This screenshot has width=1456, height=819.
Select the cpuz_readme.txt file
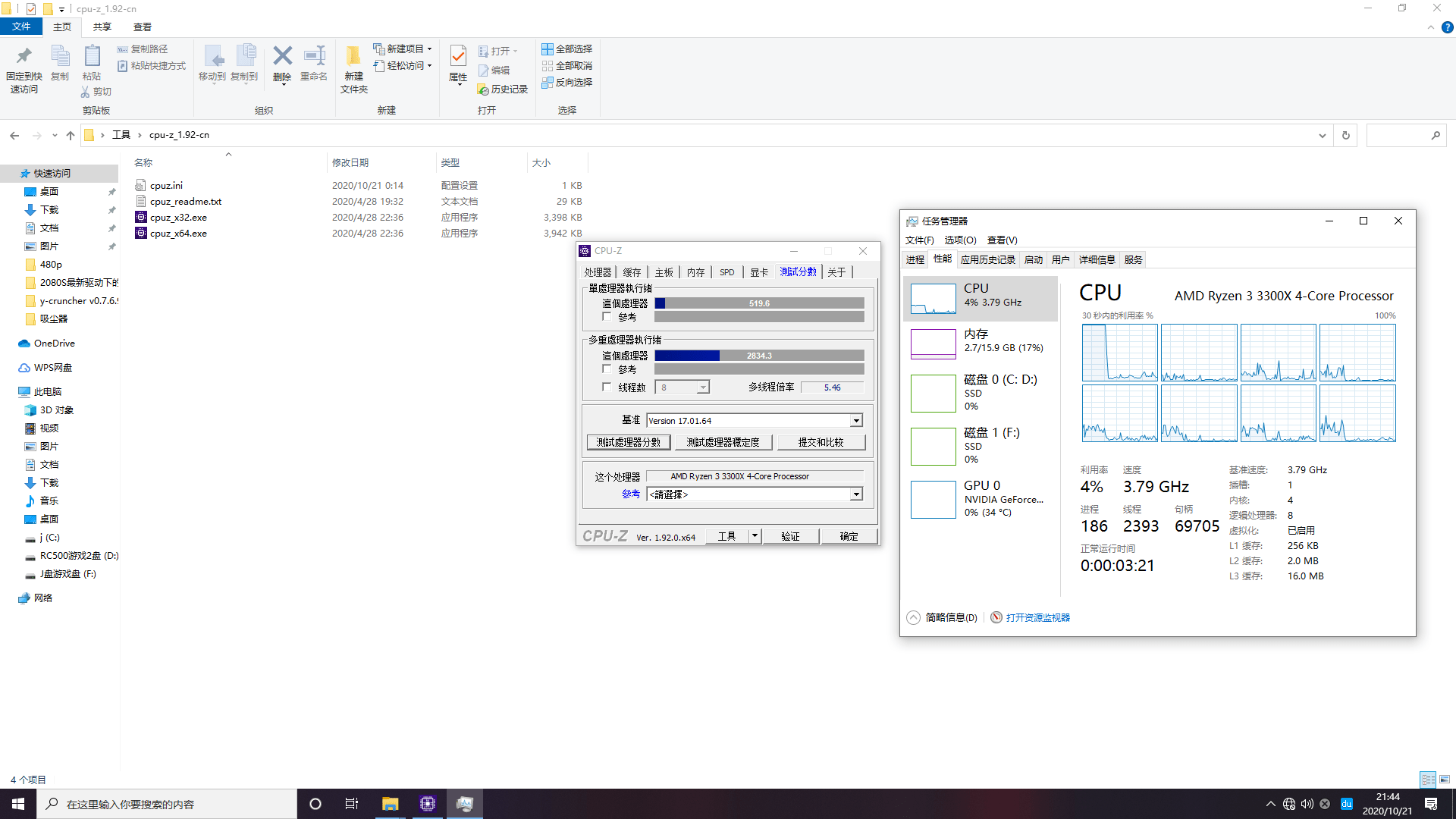click(x=185, y=201)
